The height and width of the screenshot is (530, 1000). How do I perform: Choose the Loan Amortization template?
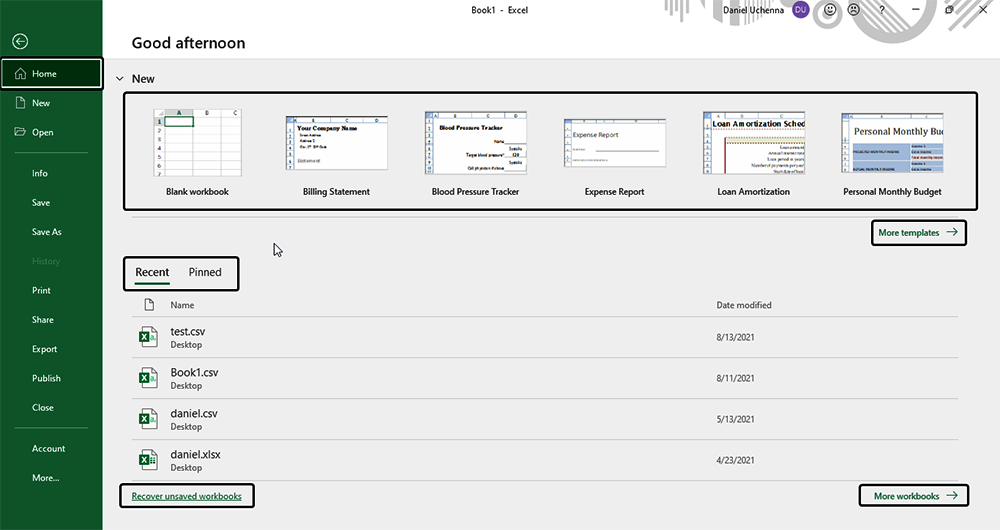pyautogui.click(x=753, y=143)
